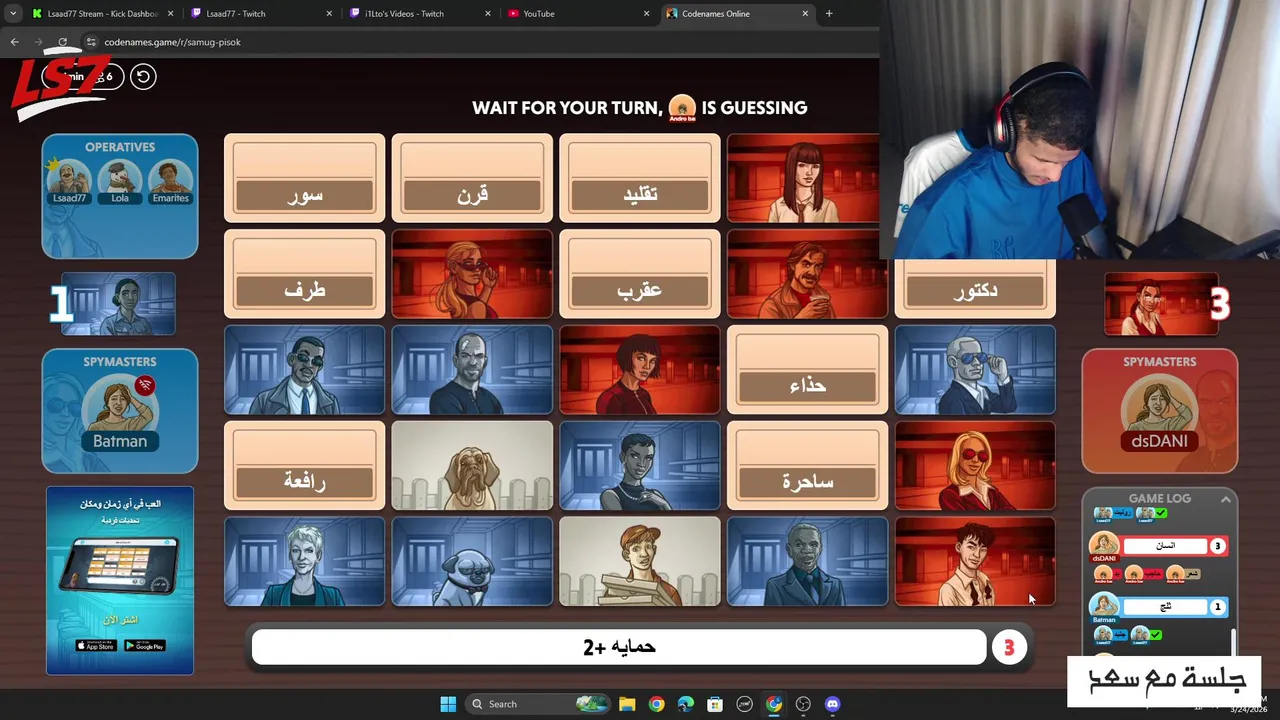Click the current clue text حمايه +2
Image resolution: width=1280 pixels, height=720 pixels.
coord(619,647)
